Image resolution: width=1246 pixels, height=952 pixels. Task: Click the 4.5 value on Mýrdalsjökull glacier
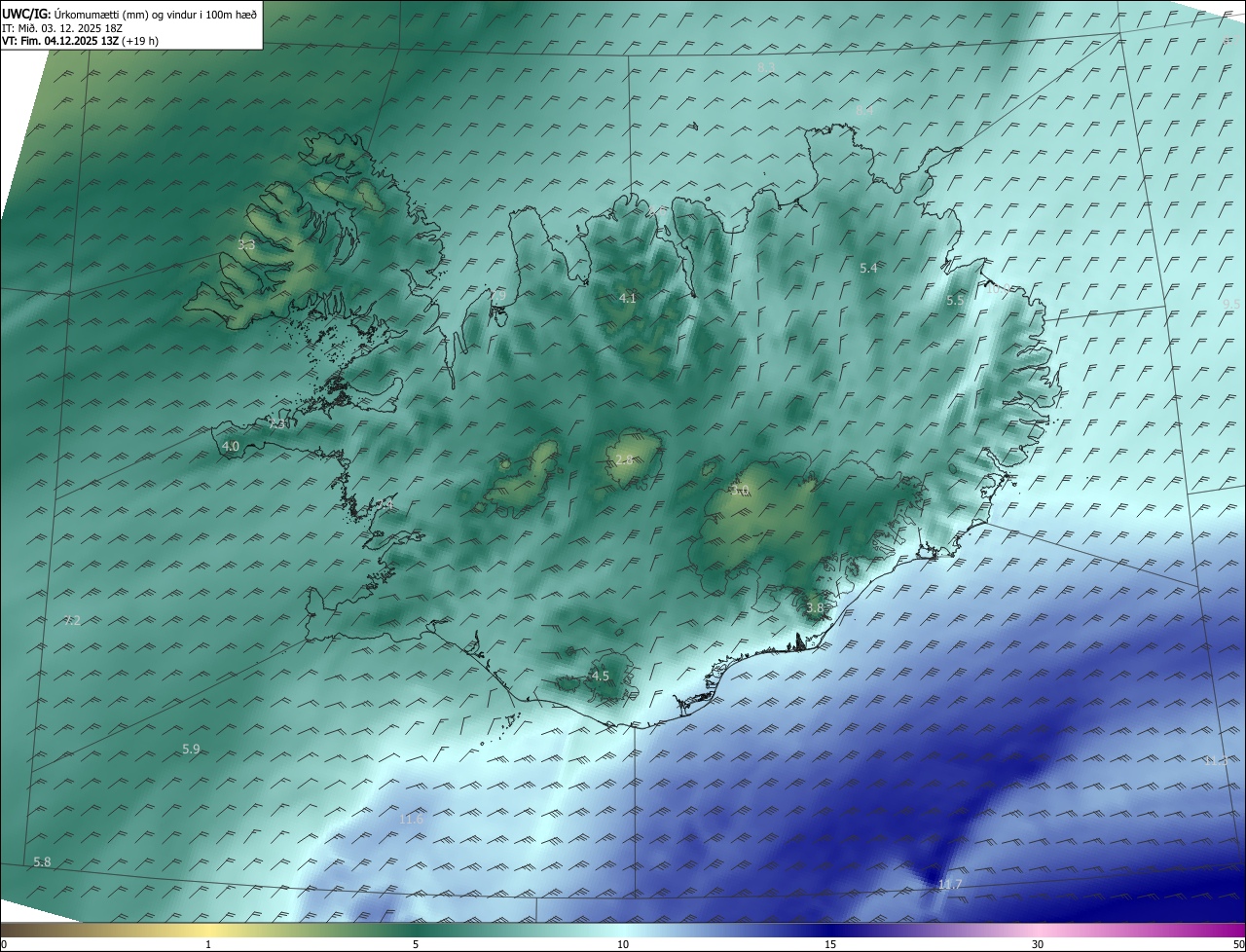(601, 676)
